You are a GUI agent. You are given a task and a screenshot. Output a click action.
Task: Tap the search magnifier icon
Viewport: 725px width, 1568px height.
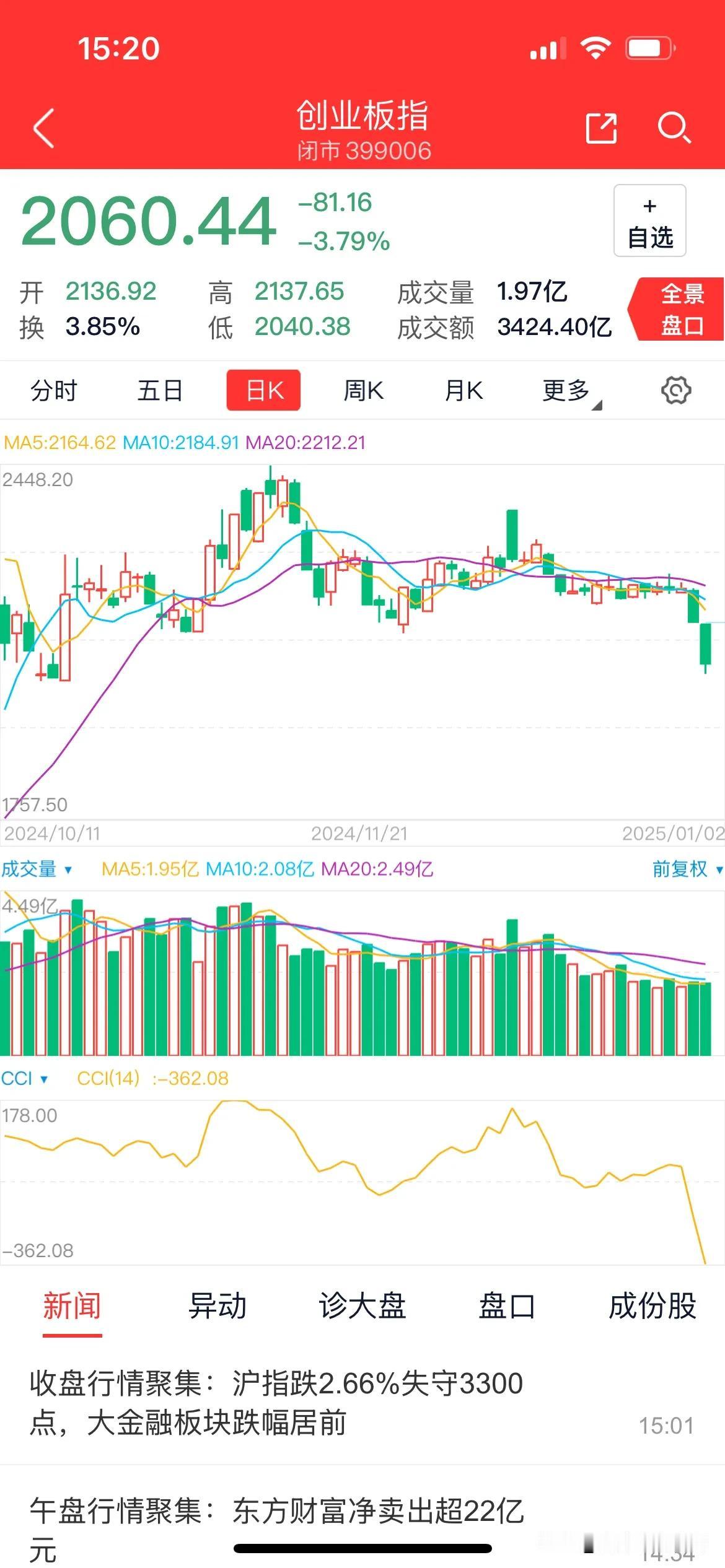[674, 128]
